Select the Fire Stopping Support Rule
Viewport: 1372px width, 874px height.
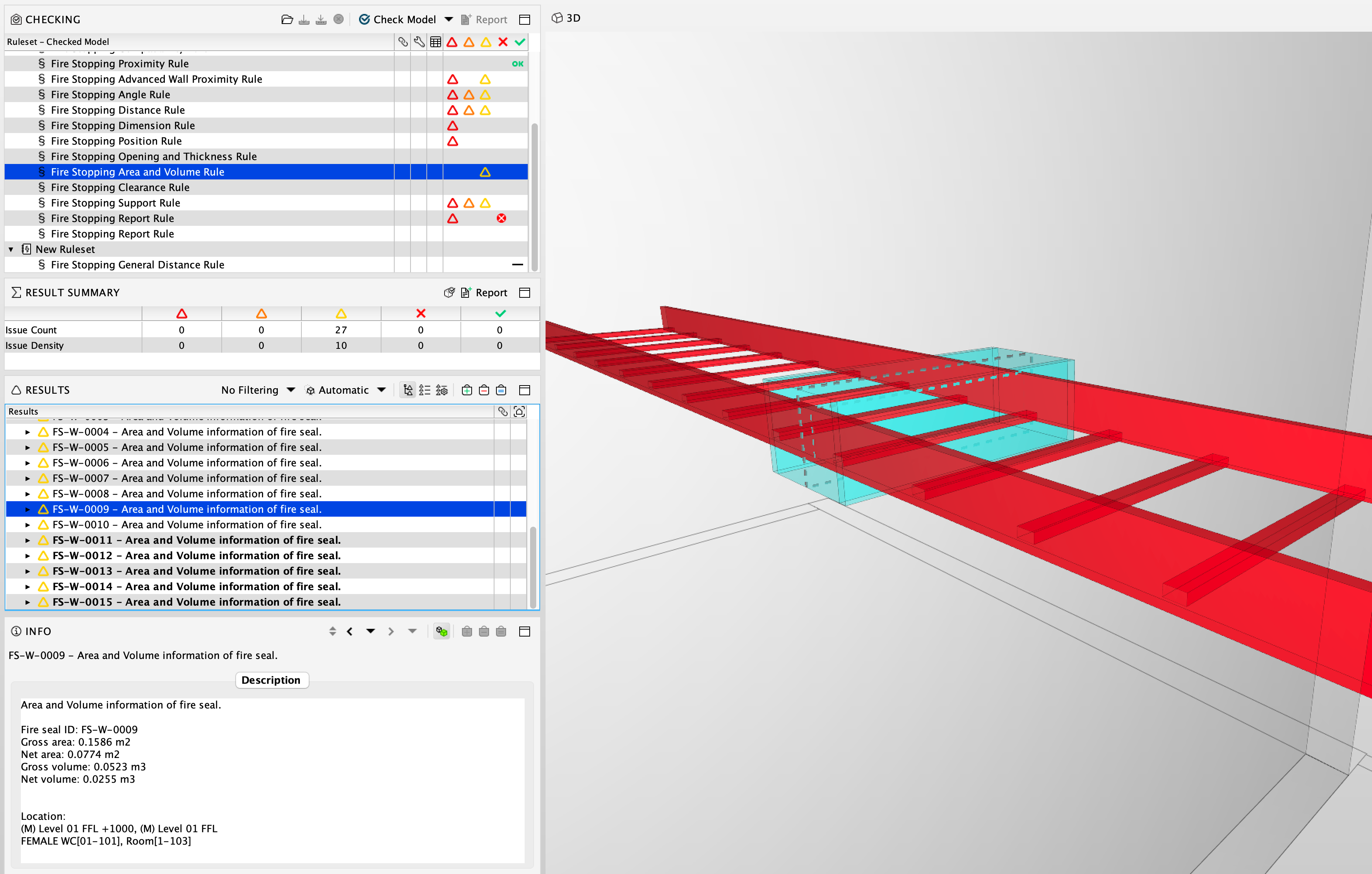click(115, 203)
